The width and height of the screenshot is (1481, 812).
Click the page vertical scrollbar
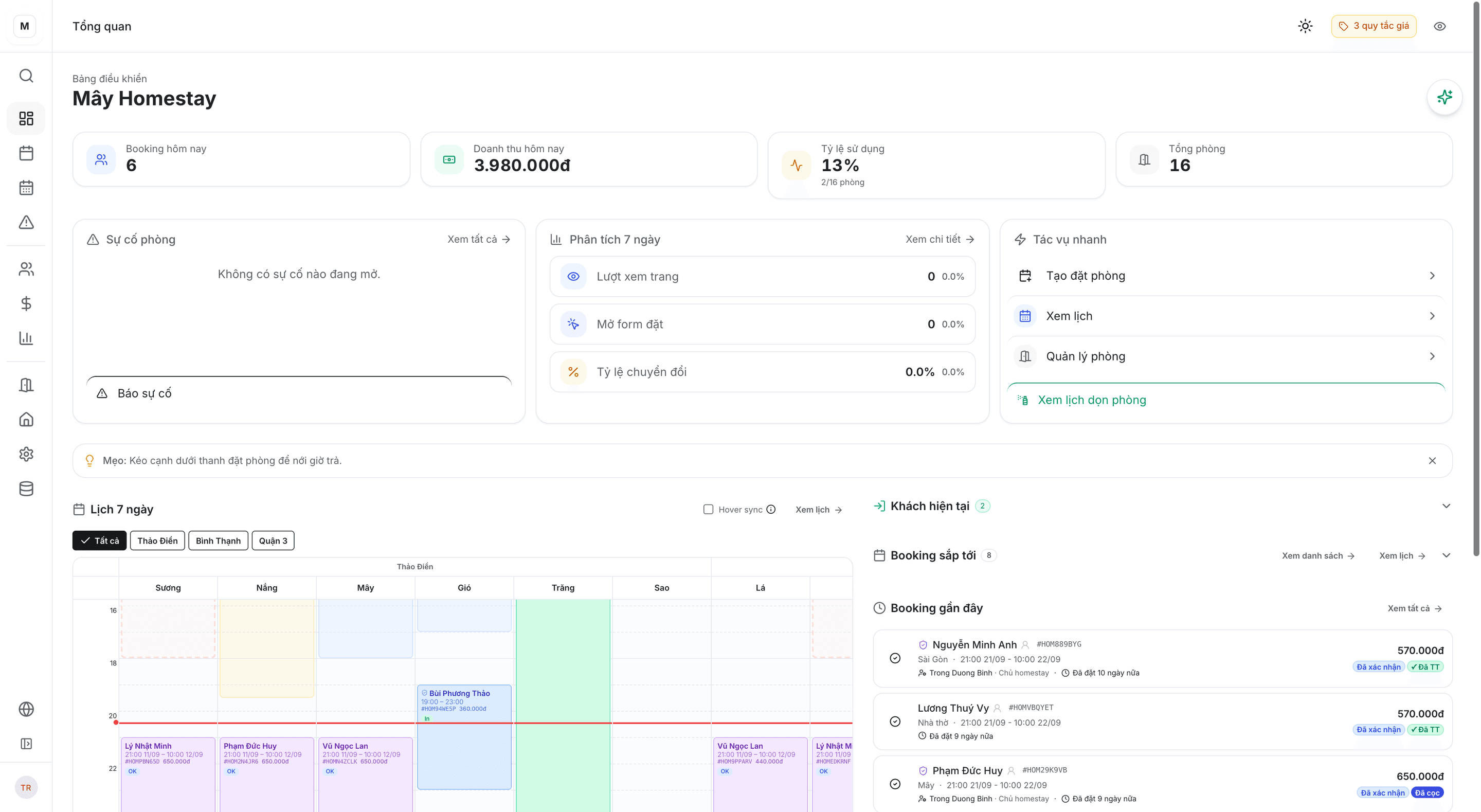[1477, 279]
